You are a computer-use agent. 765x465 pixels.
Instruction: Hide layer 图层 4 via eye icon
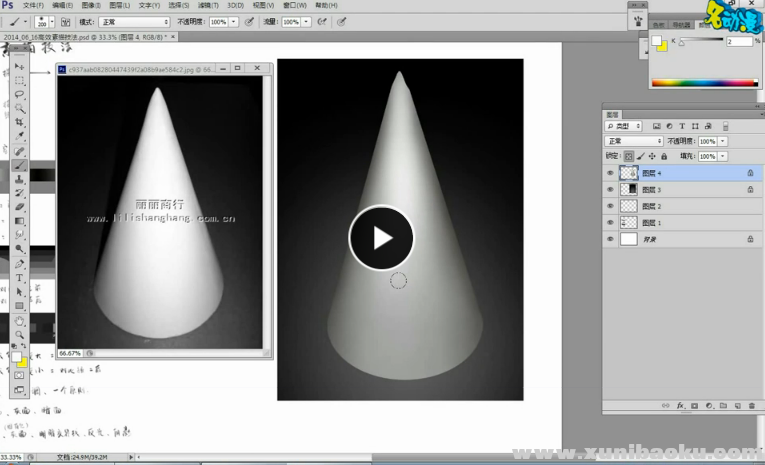(611, 173)
